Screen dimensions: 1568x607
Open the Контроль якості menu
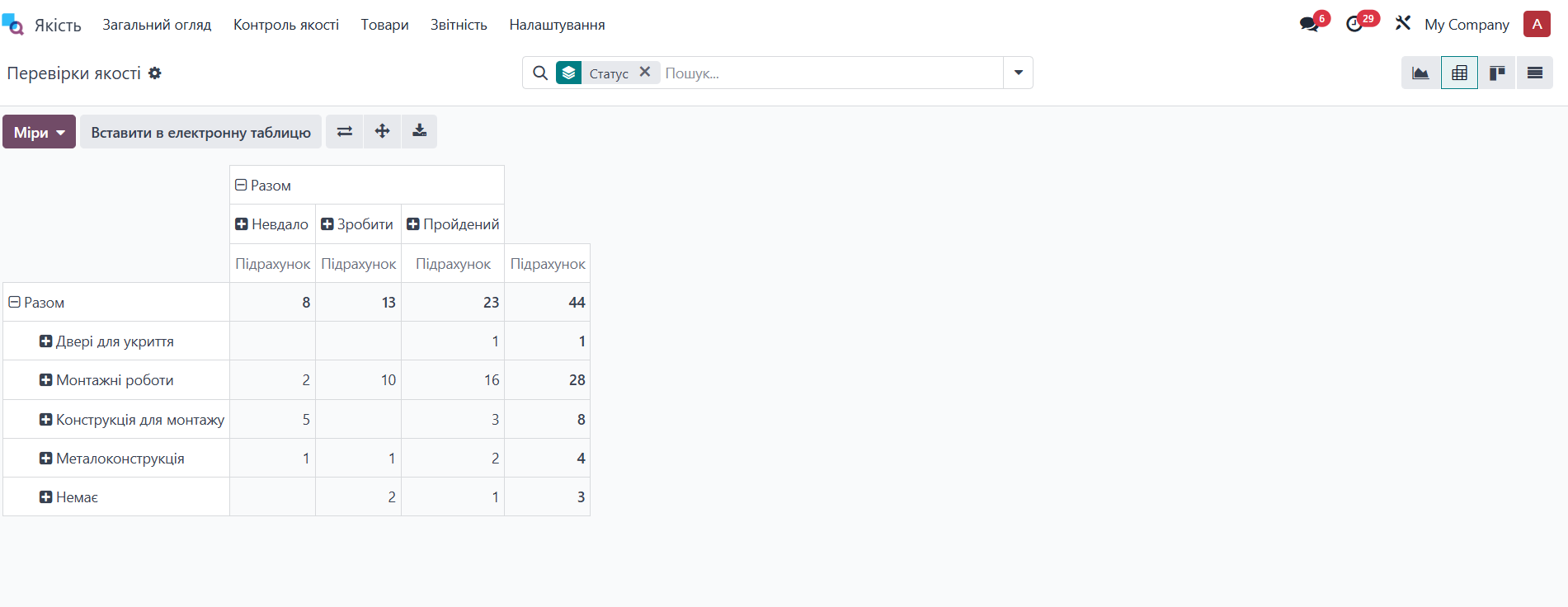click(x=285, y=25)
